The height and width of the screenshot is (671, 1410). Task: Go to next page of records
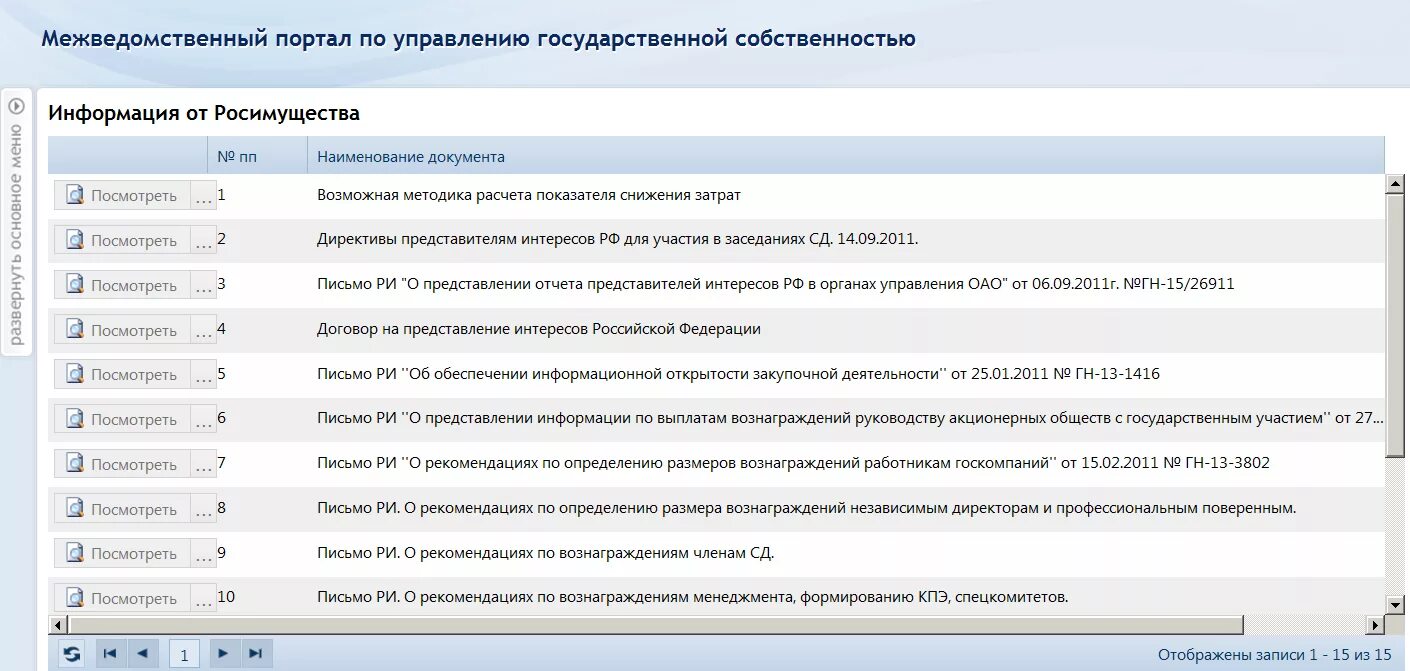point(223,654)
